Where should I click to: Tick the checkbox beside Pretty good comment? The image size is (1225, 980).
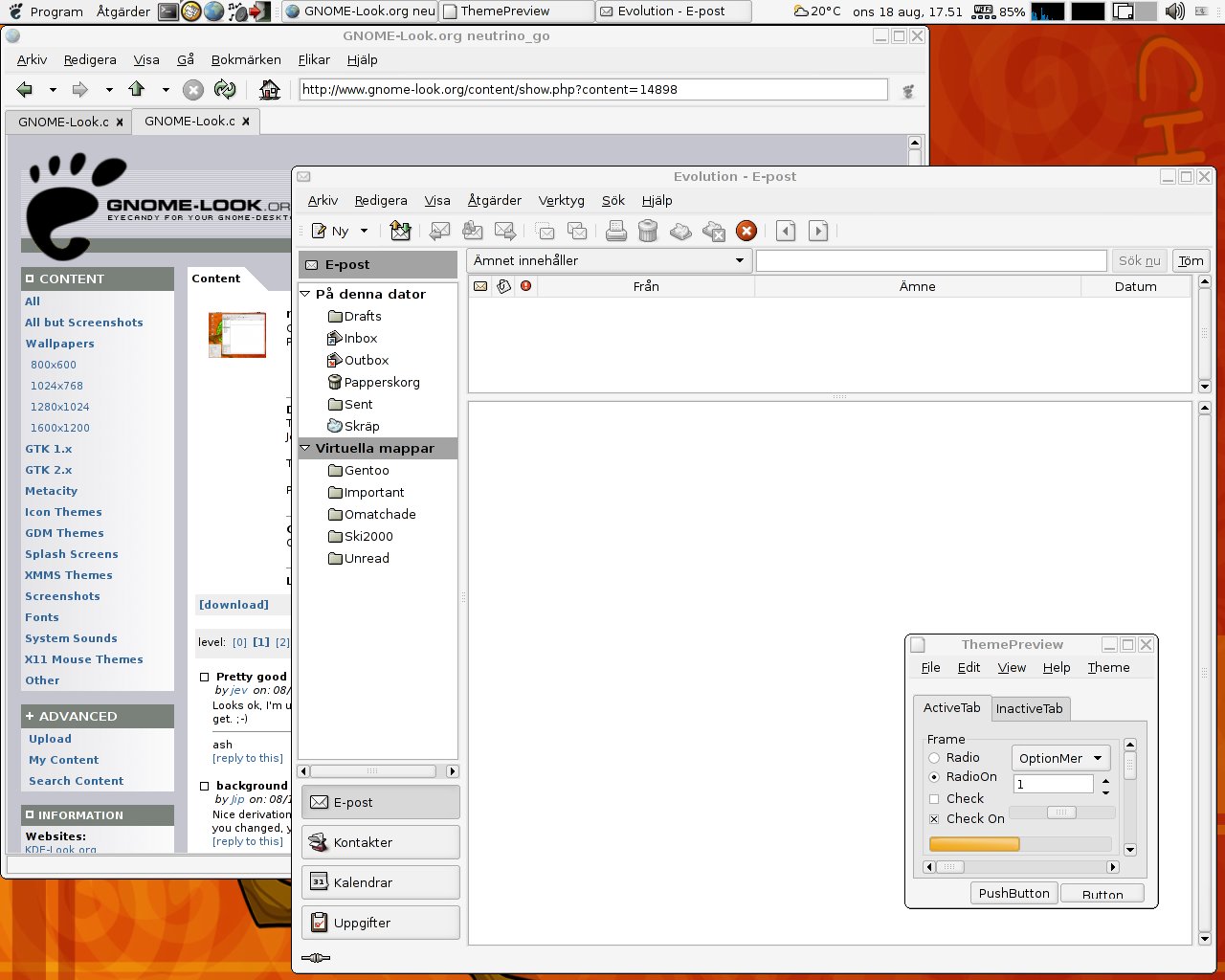(204, 677)
